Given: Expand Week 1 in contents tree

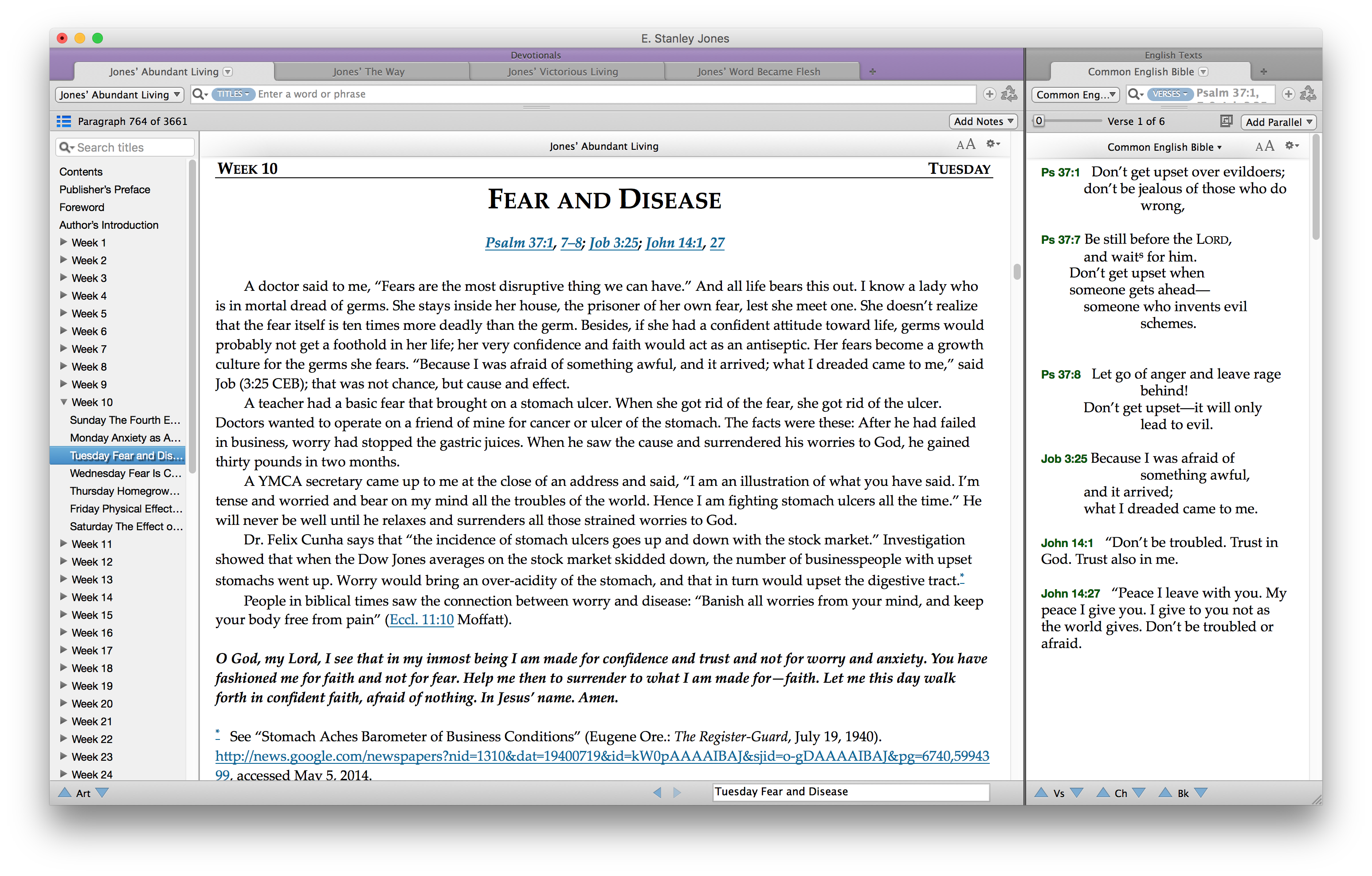Looking at the screenshot, I should [64, 242].
